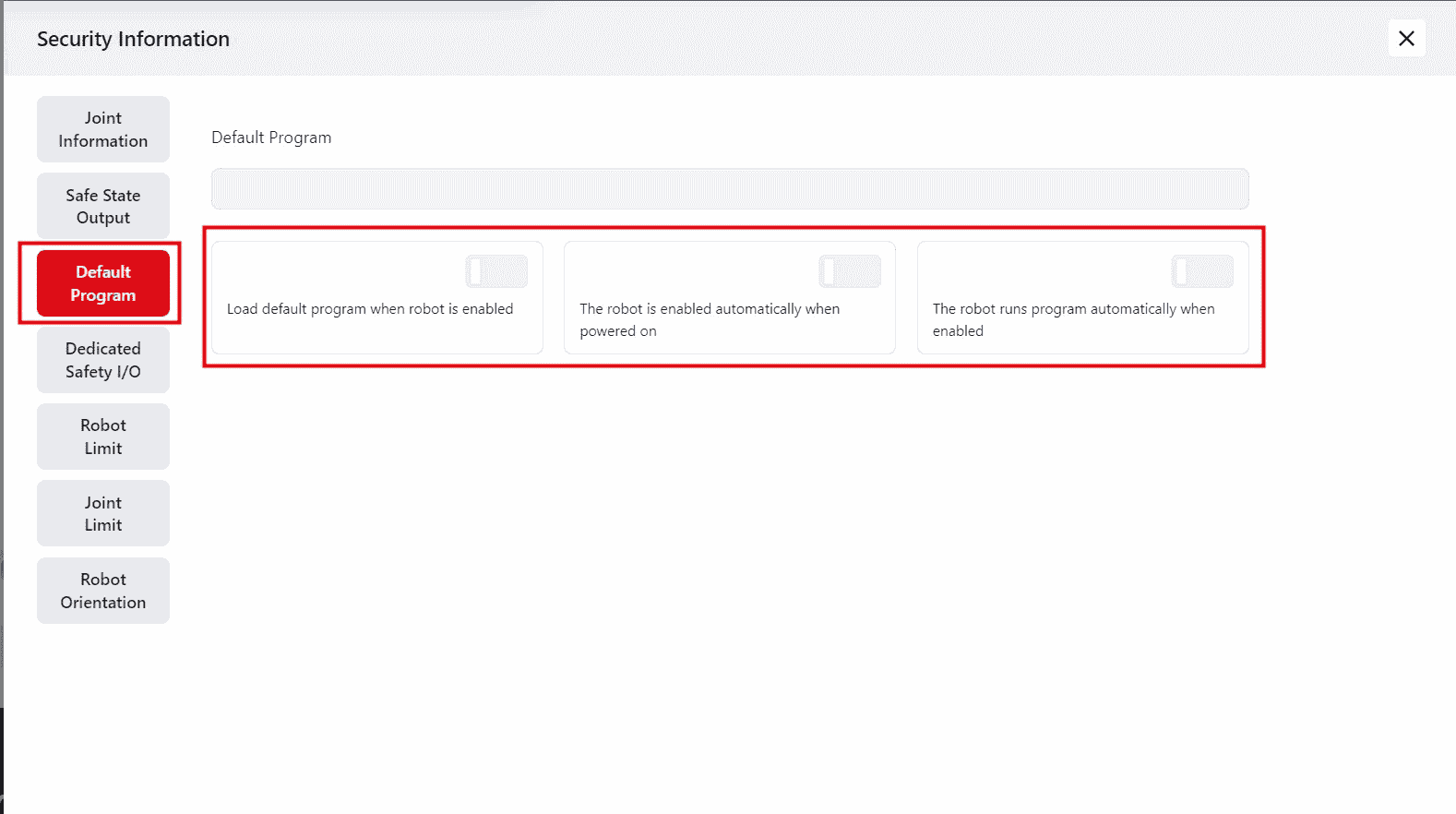Switch to Robot Orientation tab

tap(103, 591)
